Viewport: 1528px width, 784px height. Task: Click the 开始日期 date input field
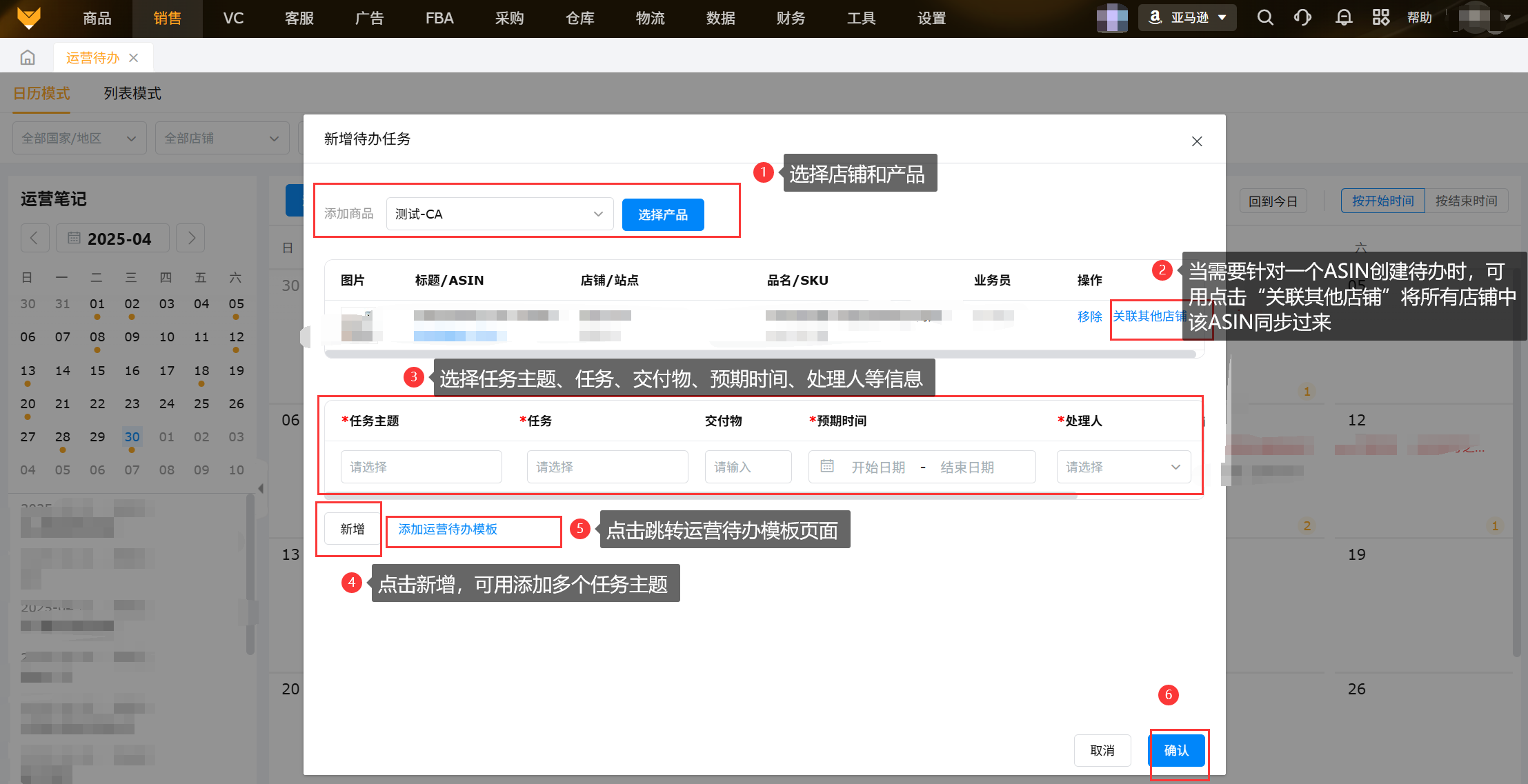click(877, 468)
